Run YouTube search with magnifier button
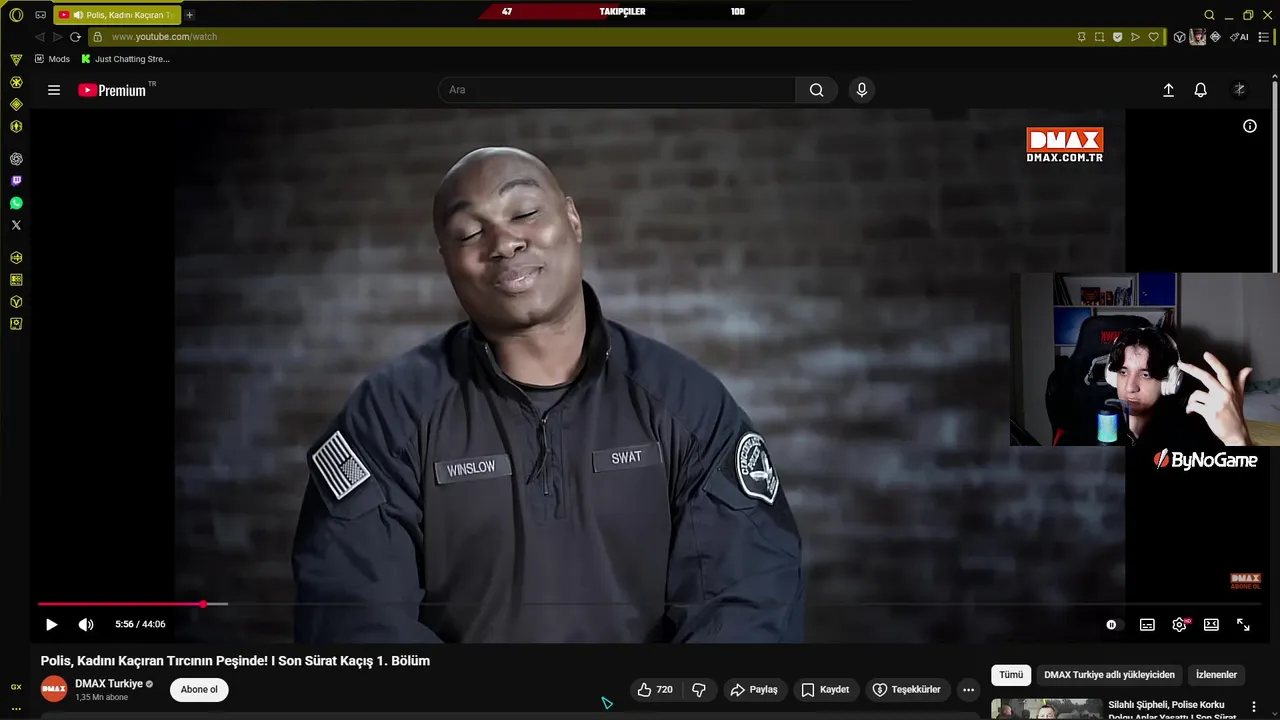1280x720 pixels. (x=817, y=90)
